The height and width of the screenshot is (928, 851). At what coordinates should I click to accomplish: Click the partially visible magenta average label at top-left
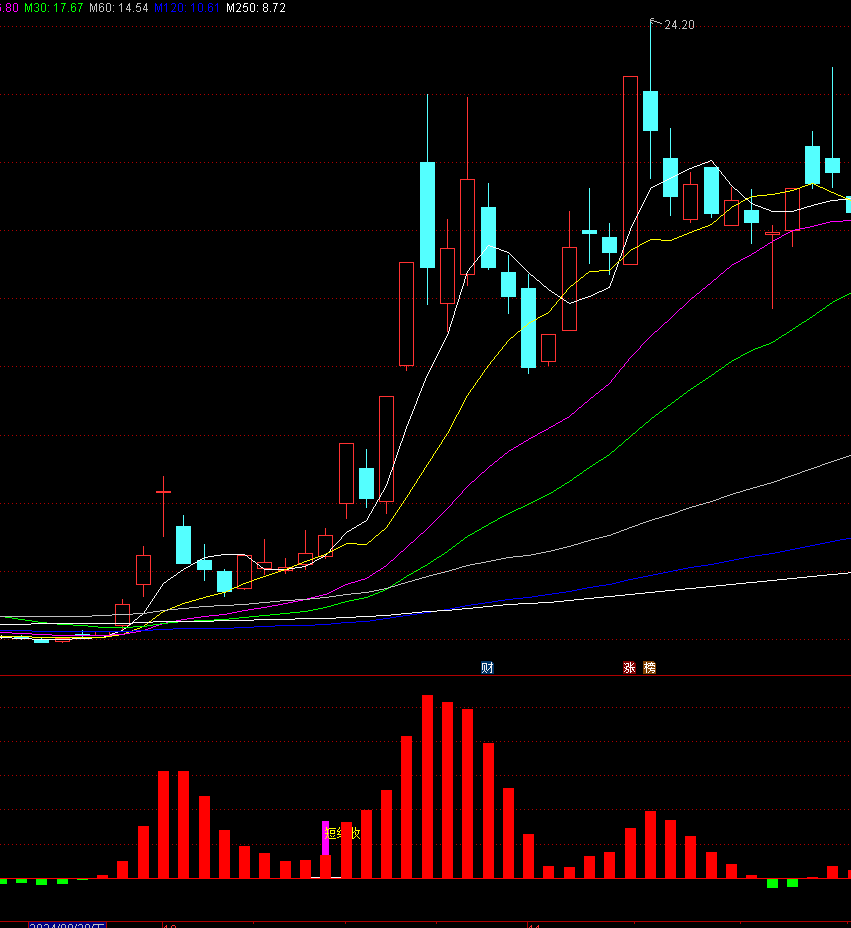pos(8,7)
